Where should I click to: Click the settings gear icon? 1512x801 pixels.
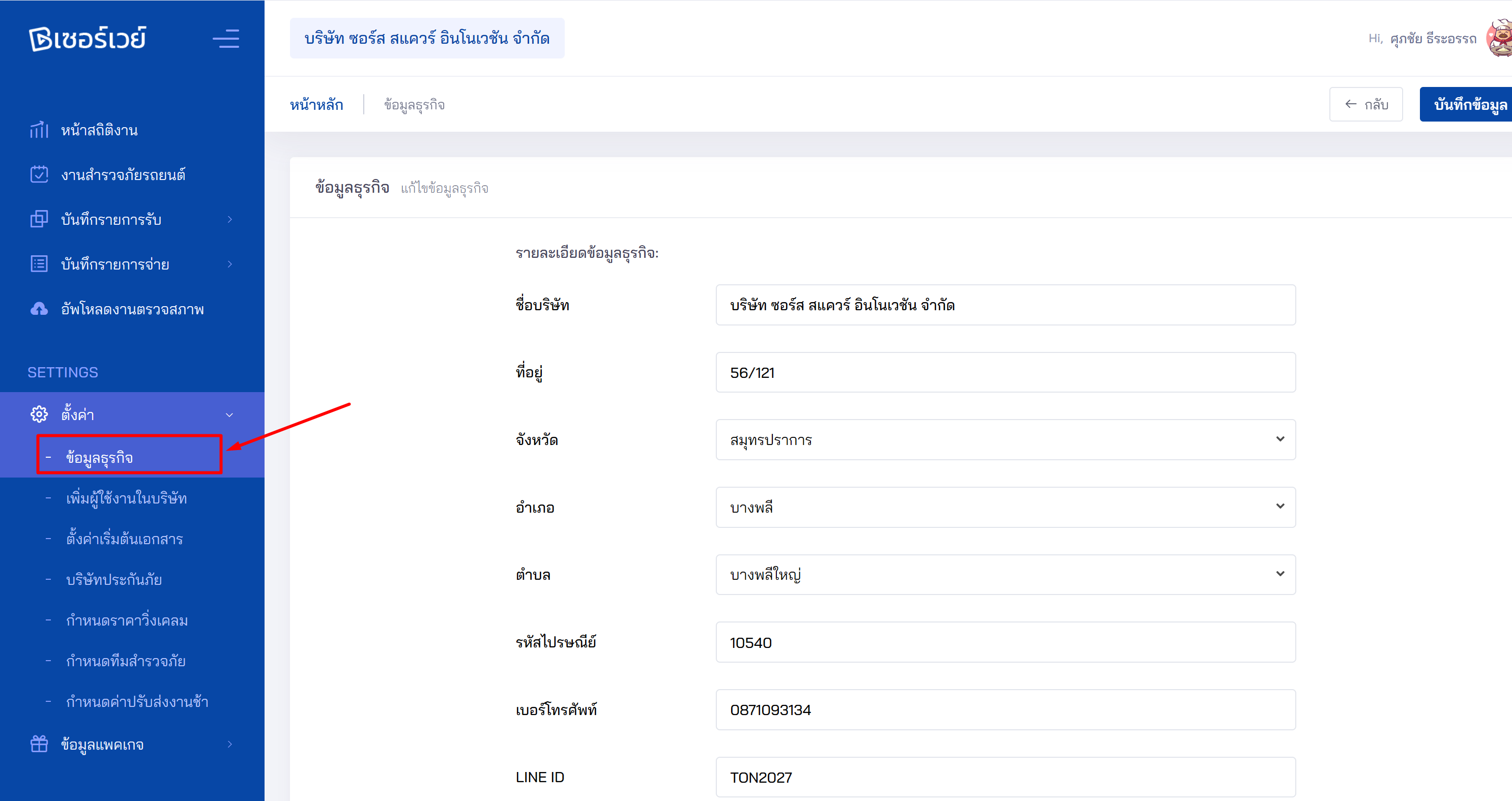39,414
